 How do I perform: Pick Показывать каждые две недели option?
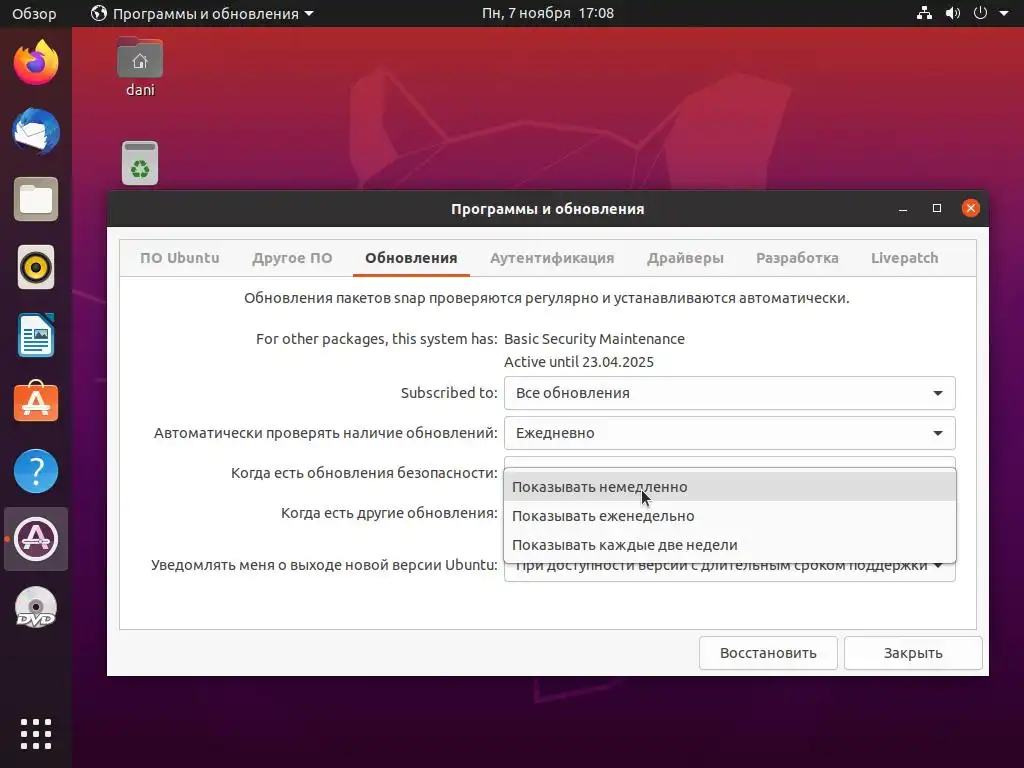tap(729, 545)
